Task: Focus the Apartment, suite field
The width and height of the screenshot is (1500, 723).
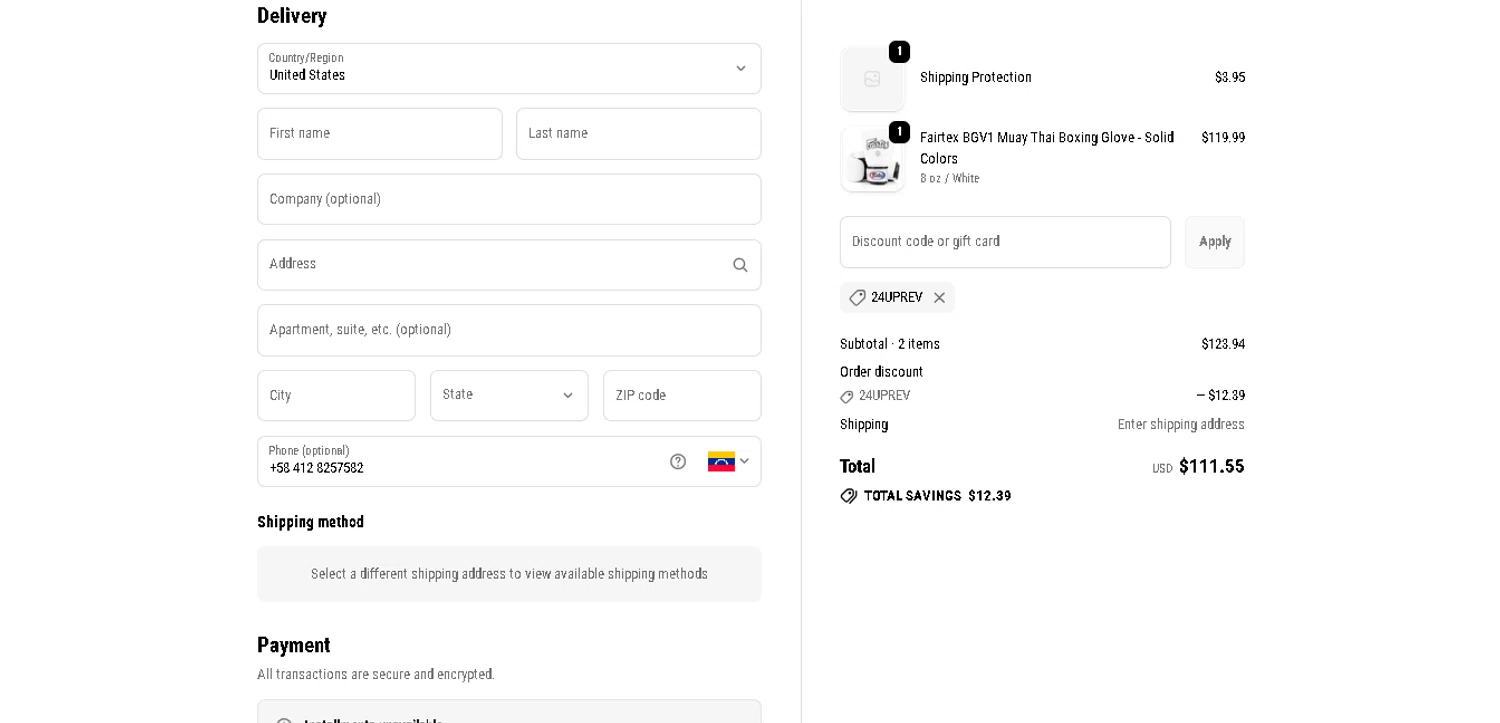Action: point(508,330)
